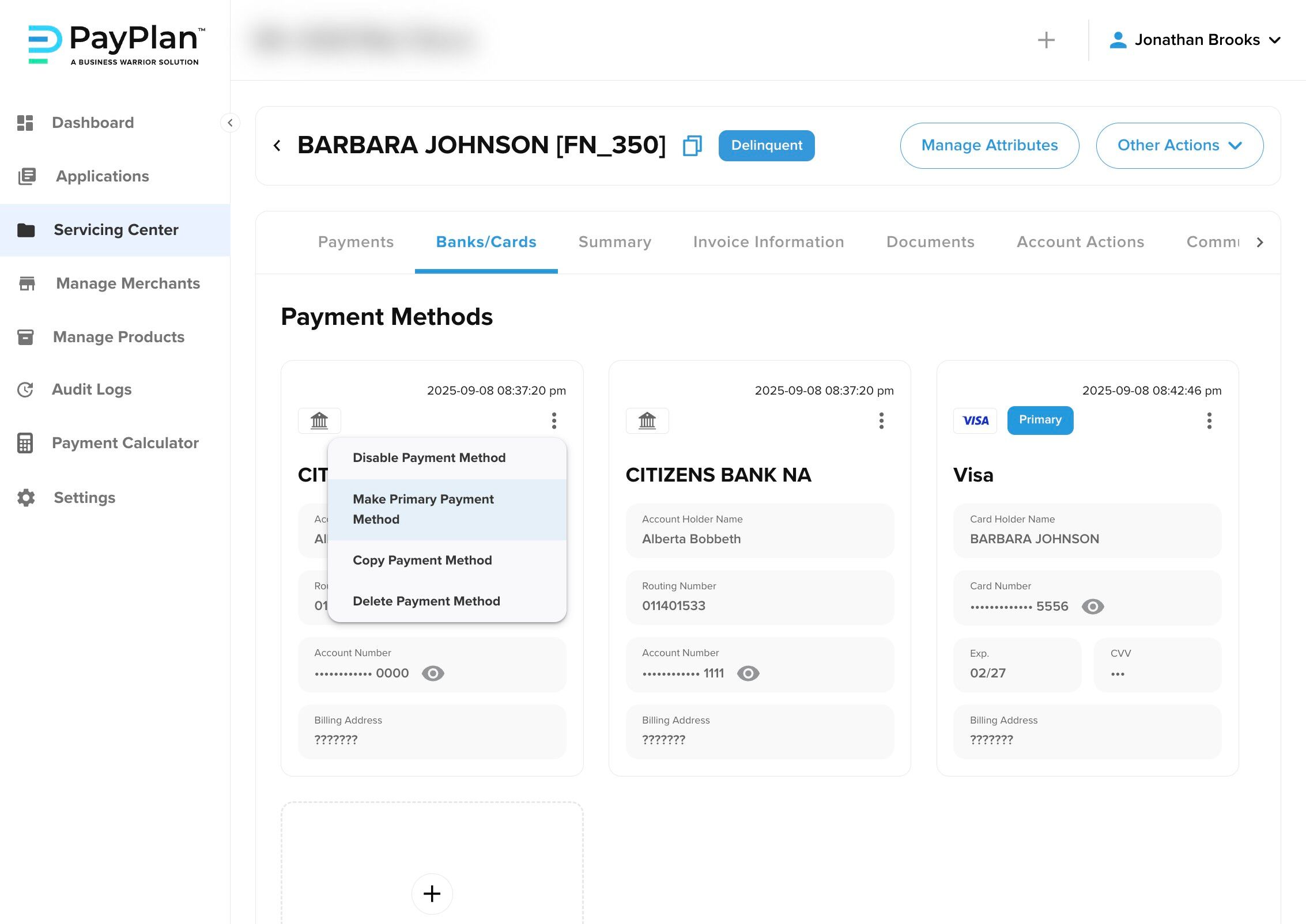Open the Commu… partially visible tab
This screenshot has height=924, width=1306.
1212,242
